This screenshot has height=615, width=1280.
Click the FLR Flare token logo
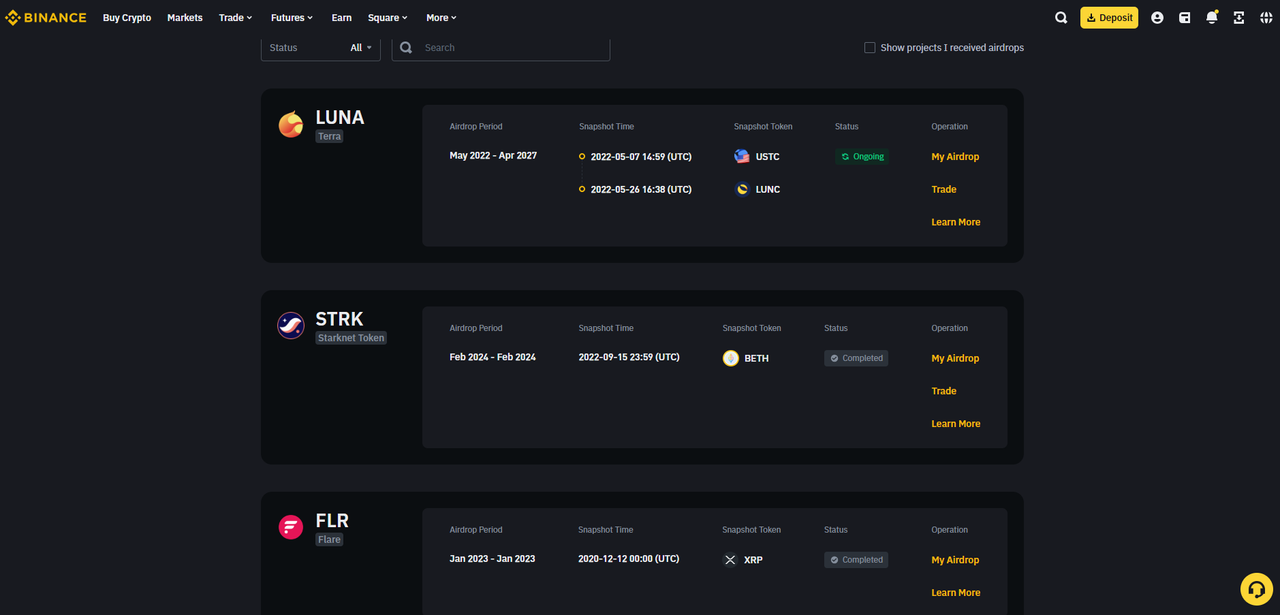tap(291, 527)
